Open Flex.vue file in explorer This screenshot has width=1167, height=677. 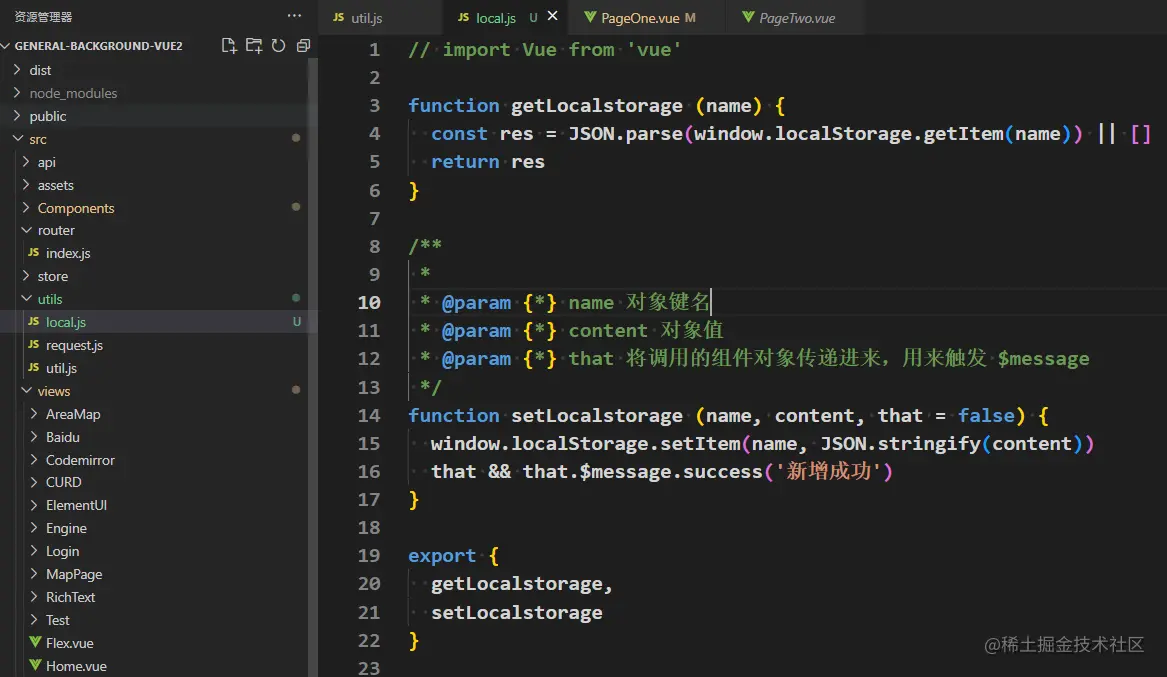point(69,643)
